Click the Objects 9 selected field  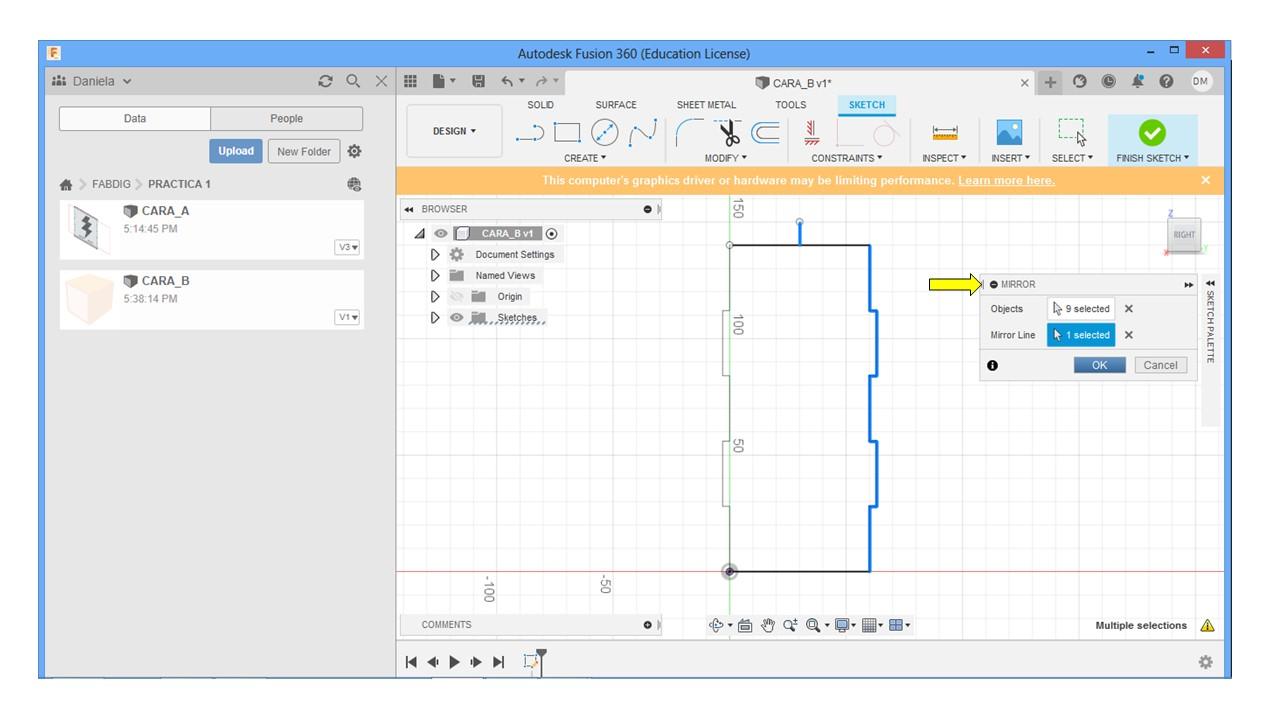tap(1081, 309)
